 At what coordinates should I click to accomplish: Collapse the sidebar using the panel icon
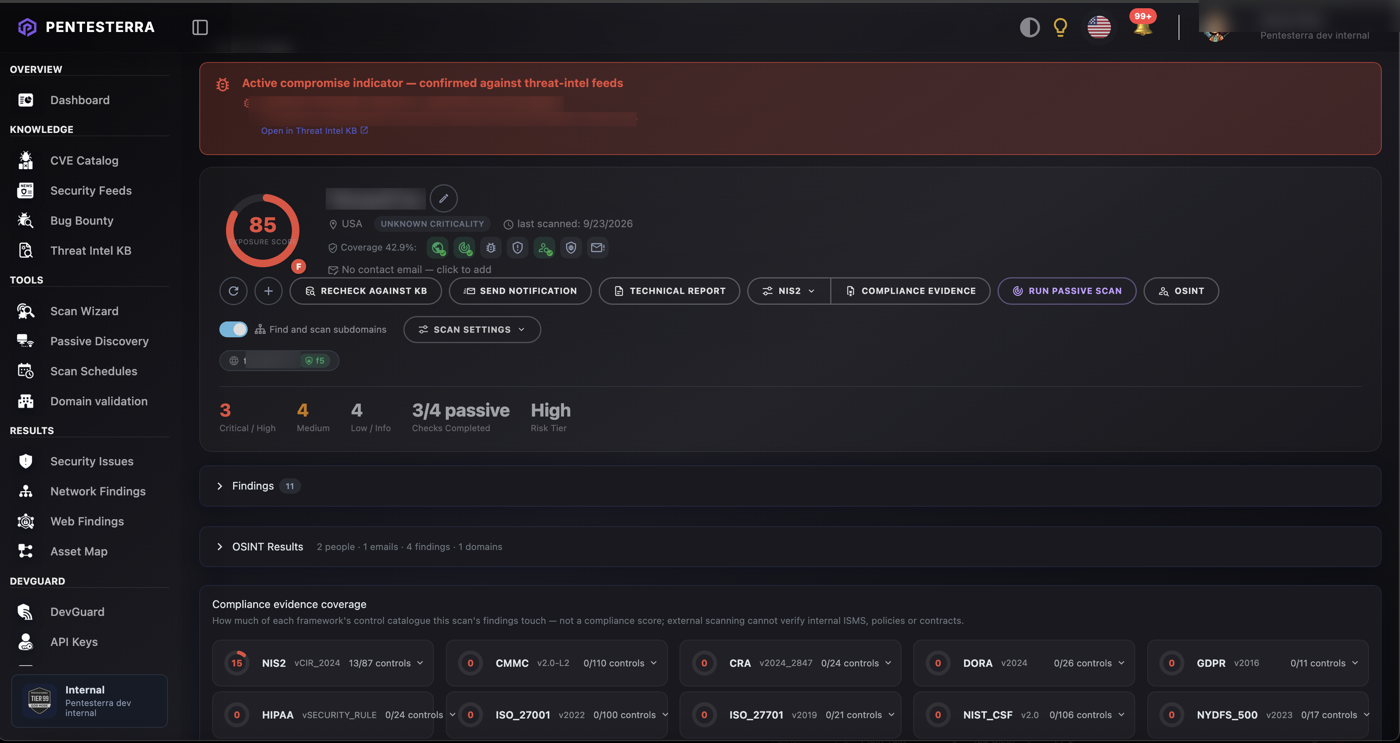200,27
